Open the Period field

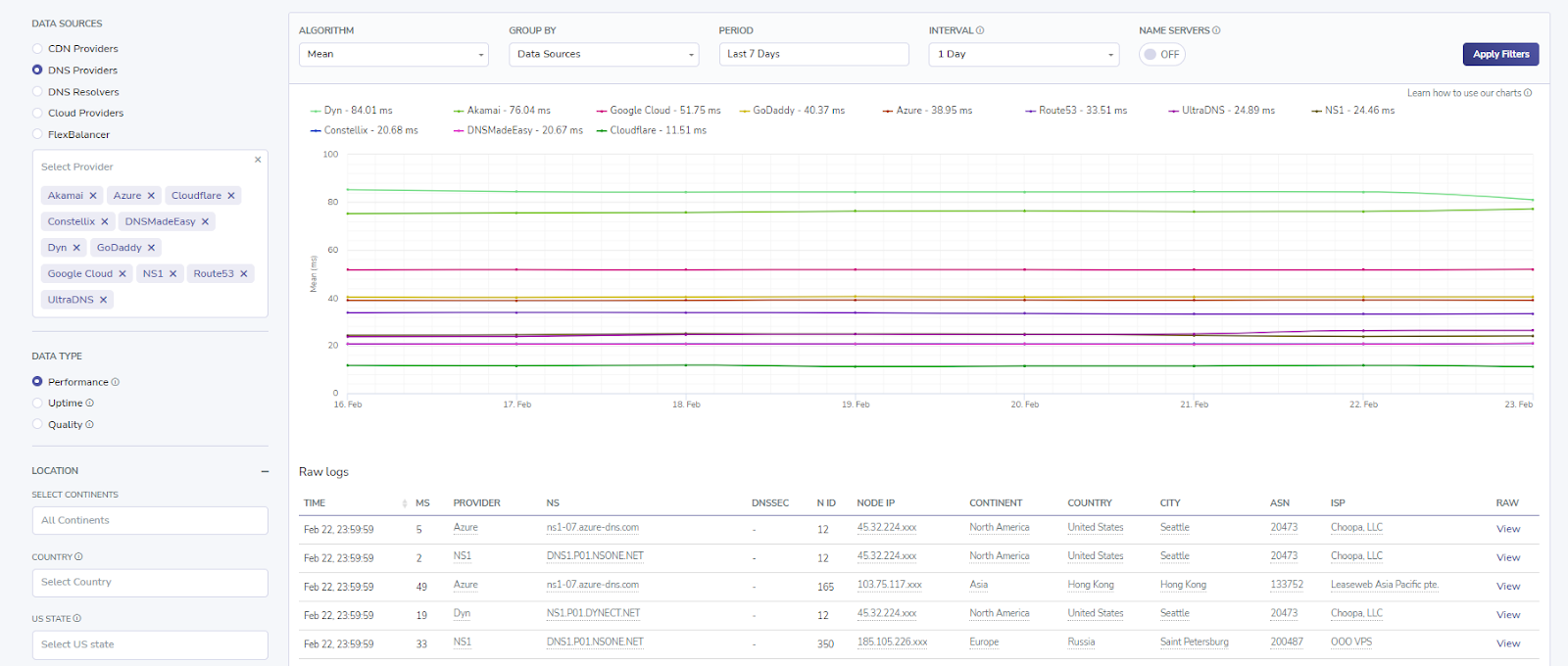813,55
